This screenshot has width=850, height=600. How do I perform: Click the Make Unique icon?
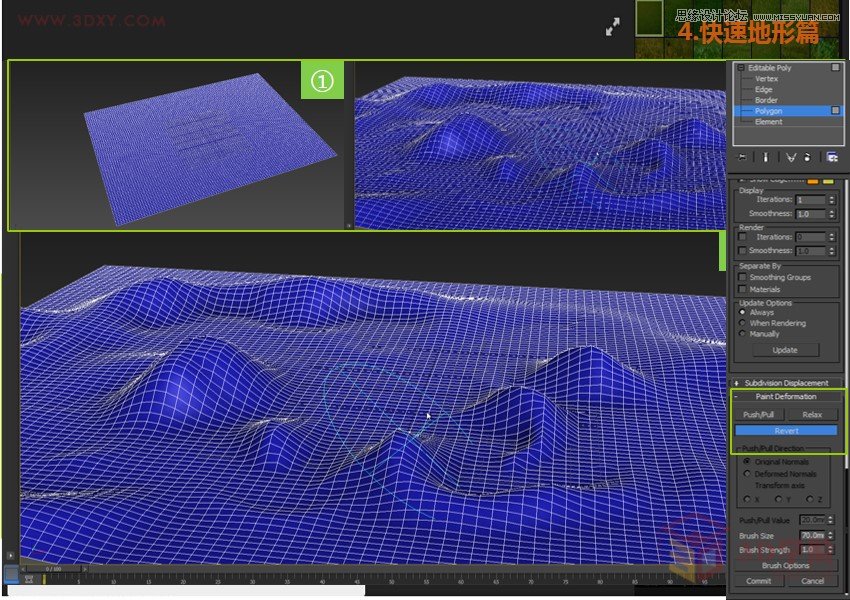(791, 157)
